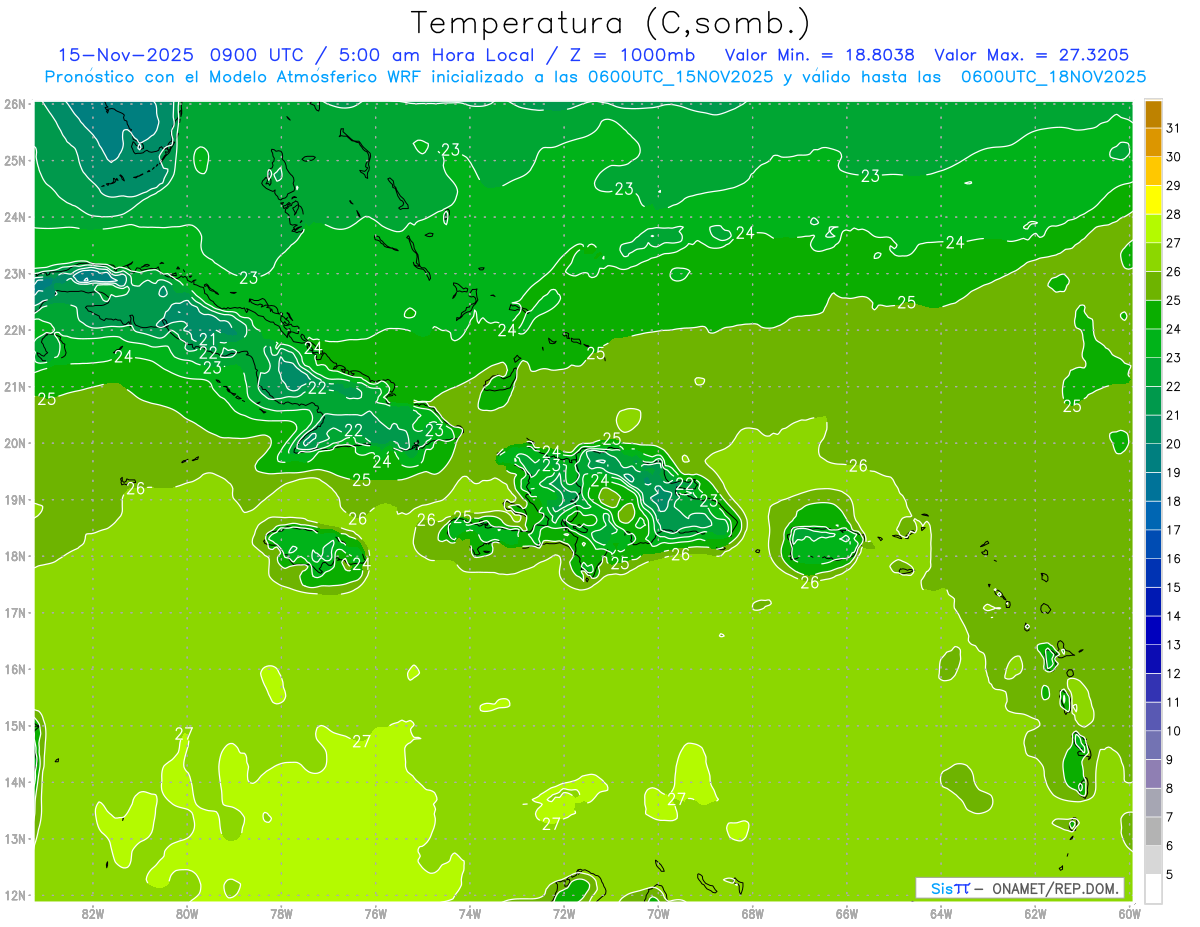Image resolution: width=1200 pixels, height=927 pixels.
Task: Click the '66W' longitude axis label
Action: click(846, 913)
